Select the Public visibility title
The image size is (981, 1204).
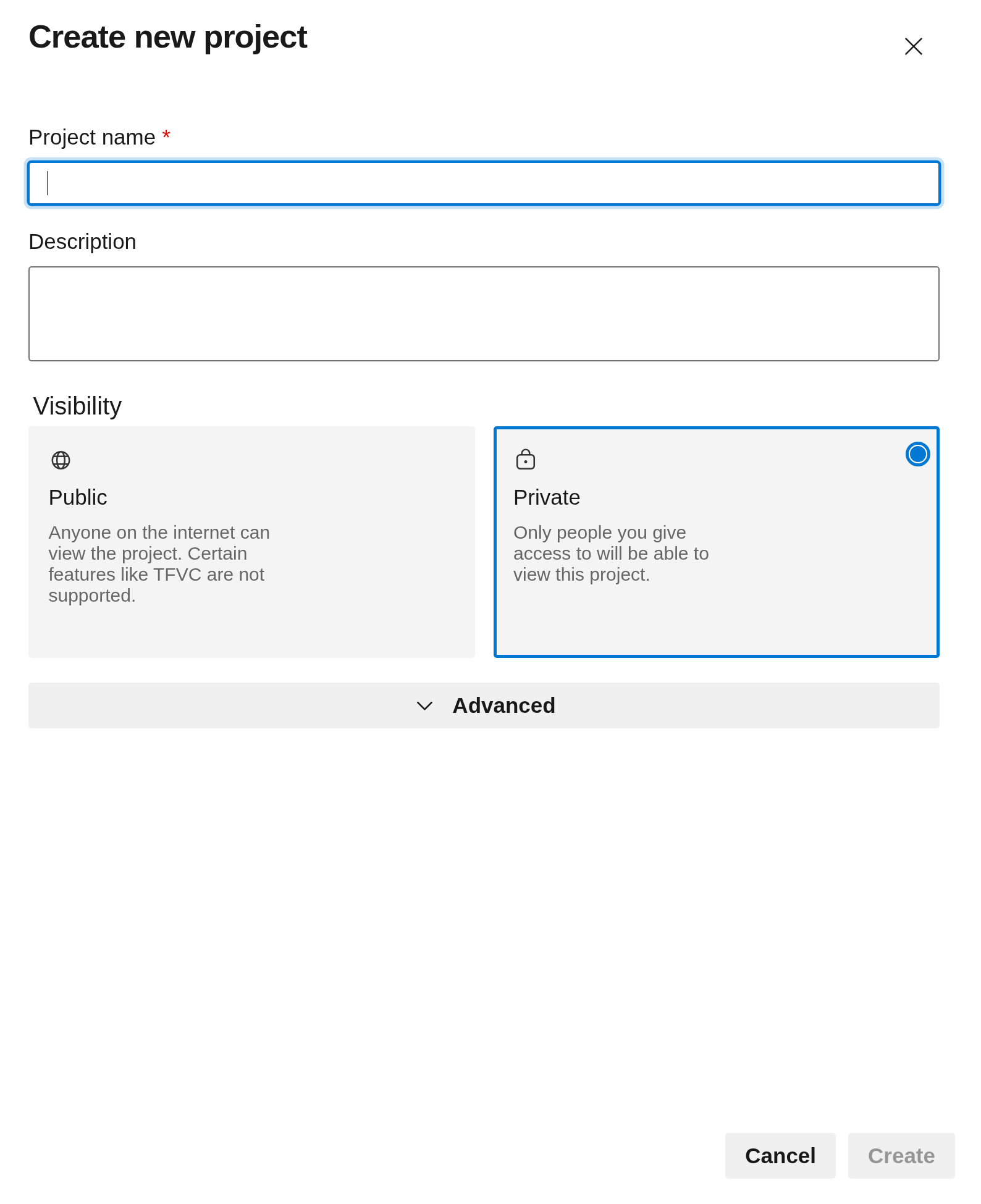[x=78, y=497]
